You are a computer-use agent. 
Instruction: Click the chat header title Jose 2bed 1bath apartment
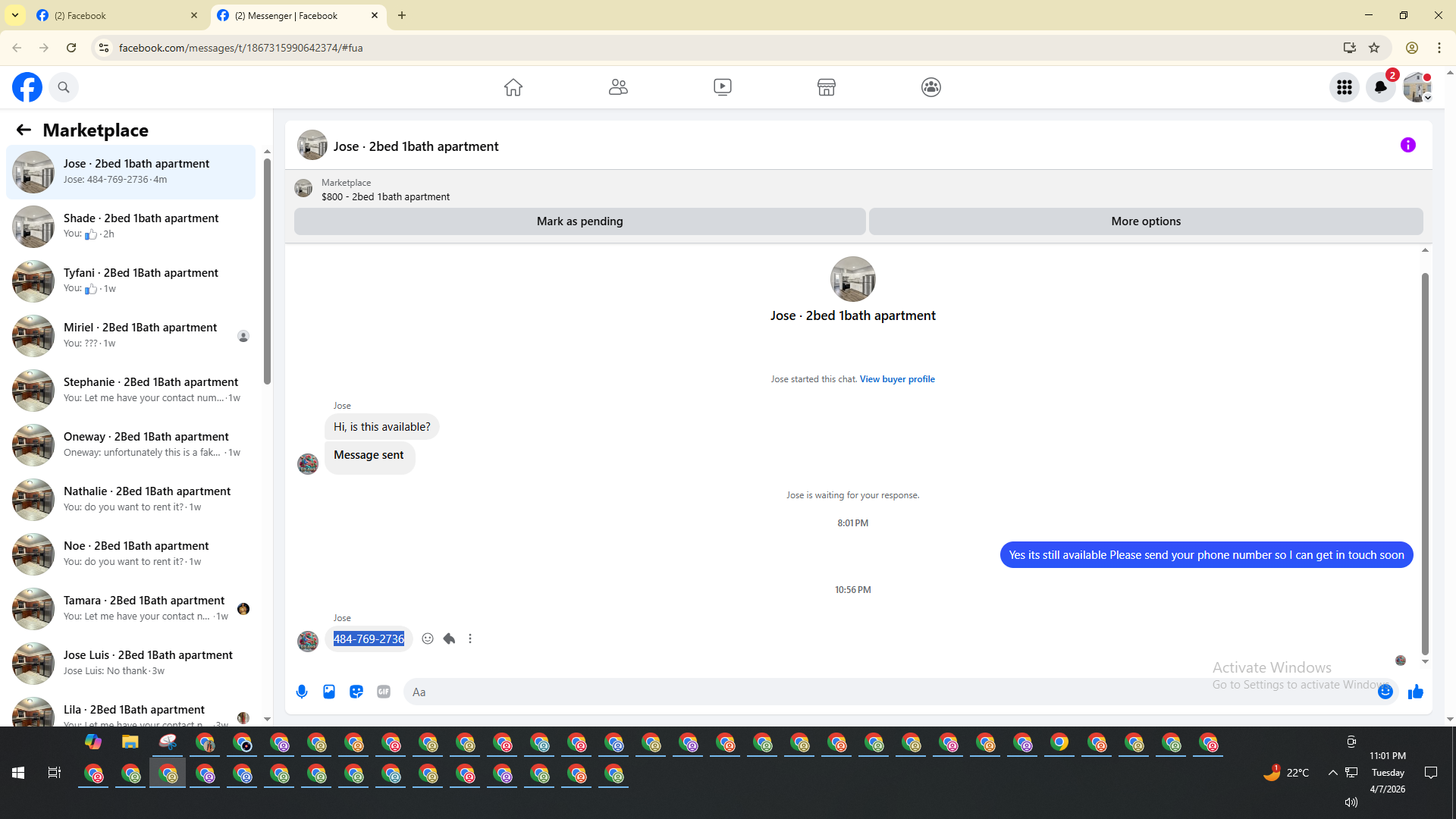click(416, 146)
